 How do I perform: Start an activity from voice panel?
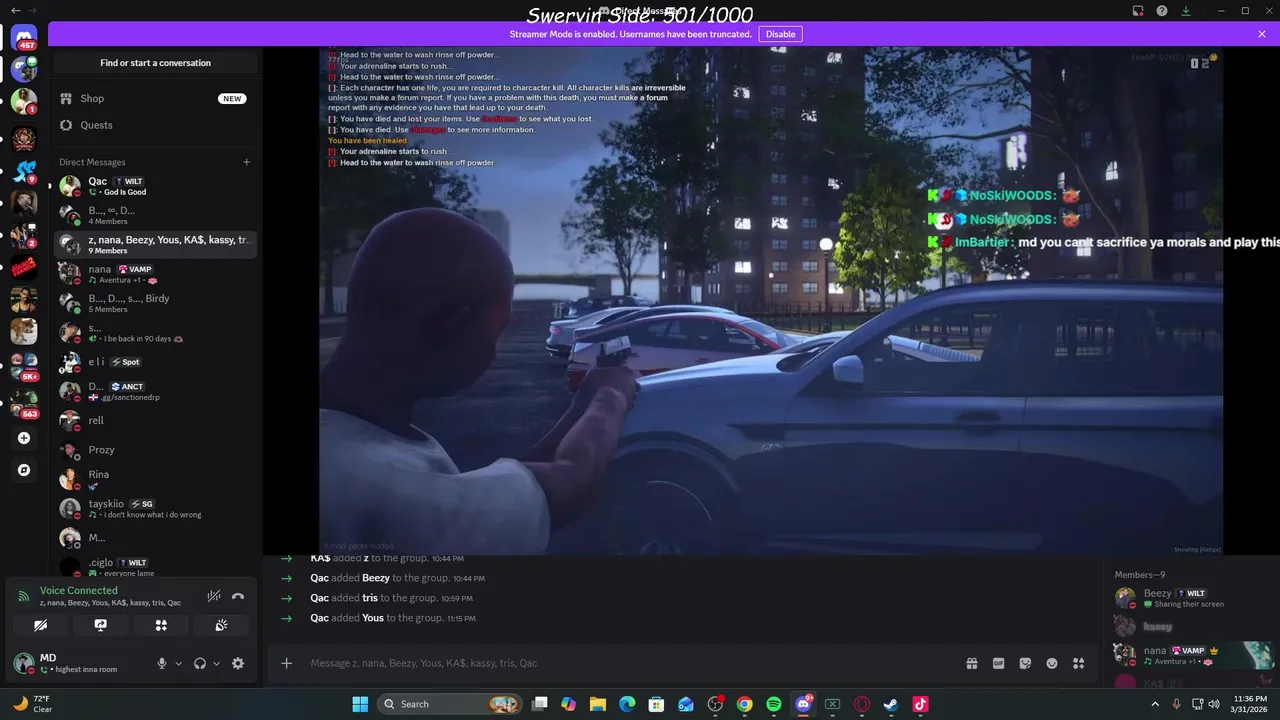161,625
